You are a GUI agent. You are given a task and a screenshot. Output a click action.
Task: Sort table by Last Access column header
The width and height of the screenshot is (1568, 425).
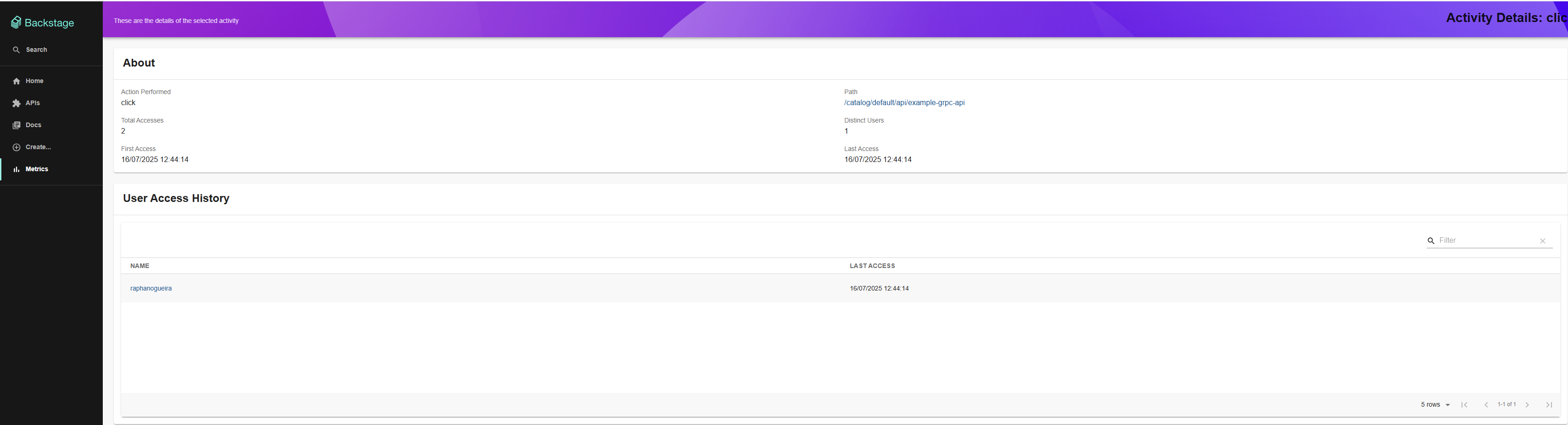[x=872, y=266]
